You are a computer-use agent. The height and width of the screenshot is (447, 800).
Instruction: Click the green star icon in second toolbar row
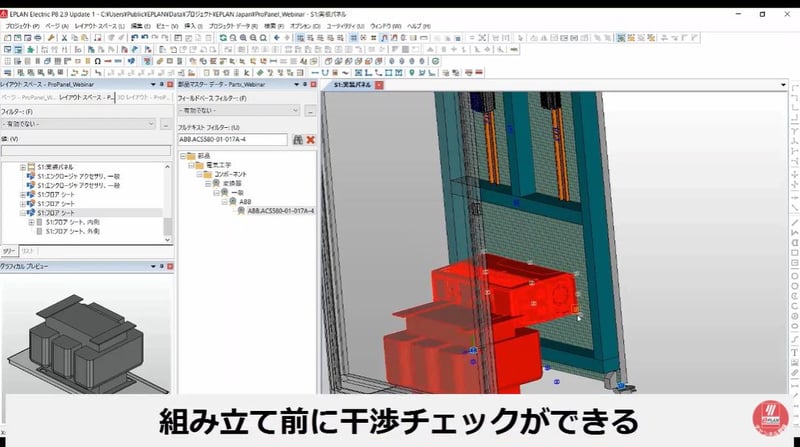coord(31,49)
